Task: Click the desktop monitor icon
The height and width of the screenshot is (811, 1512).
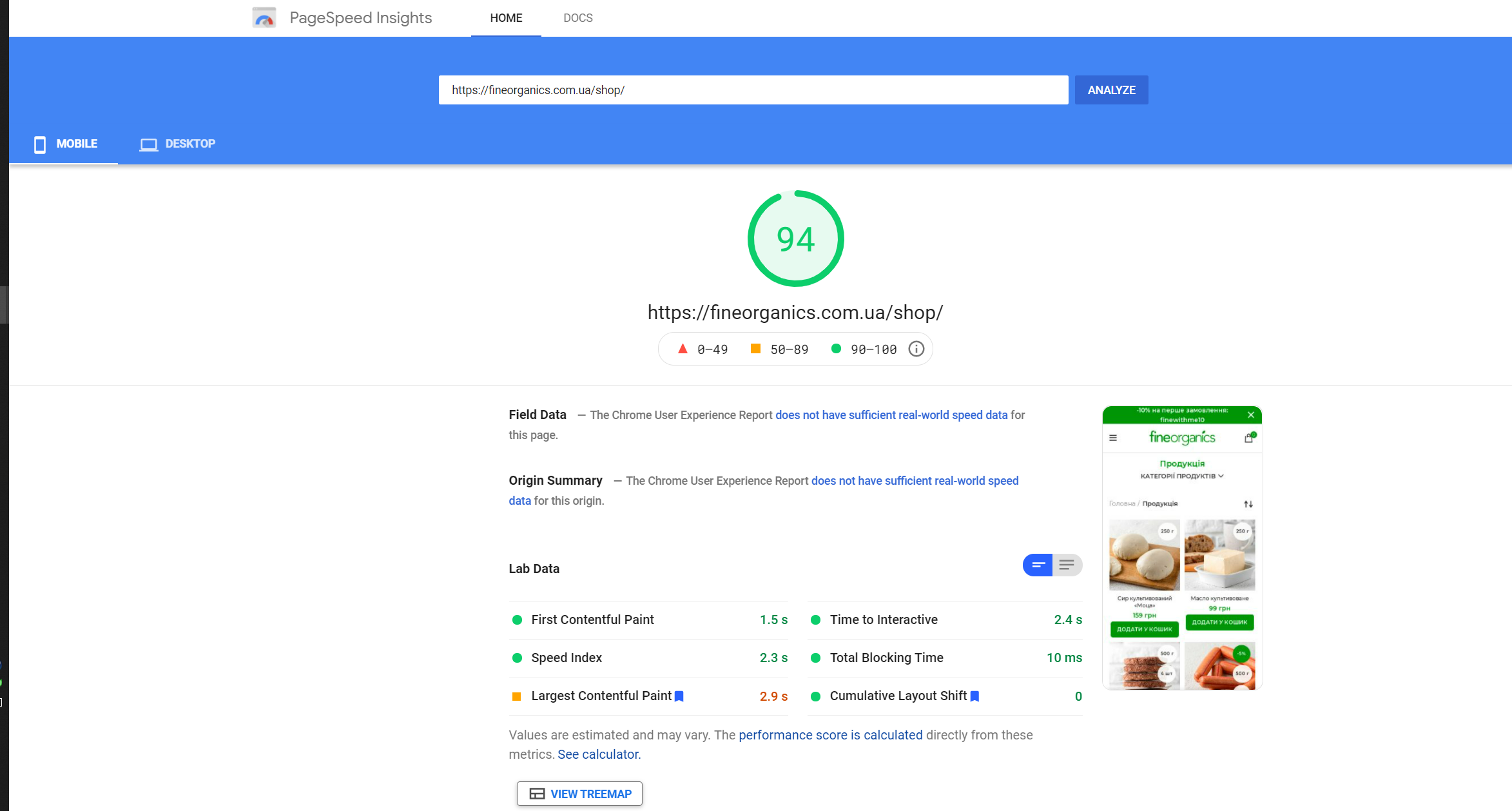Action: [148, 144]
